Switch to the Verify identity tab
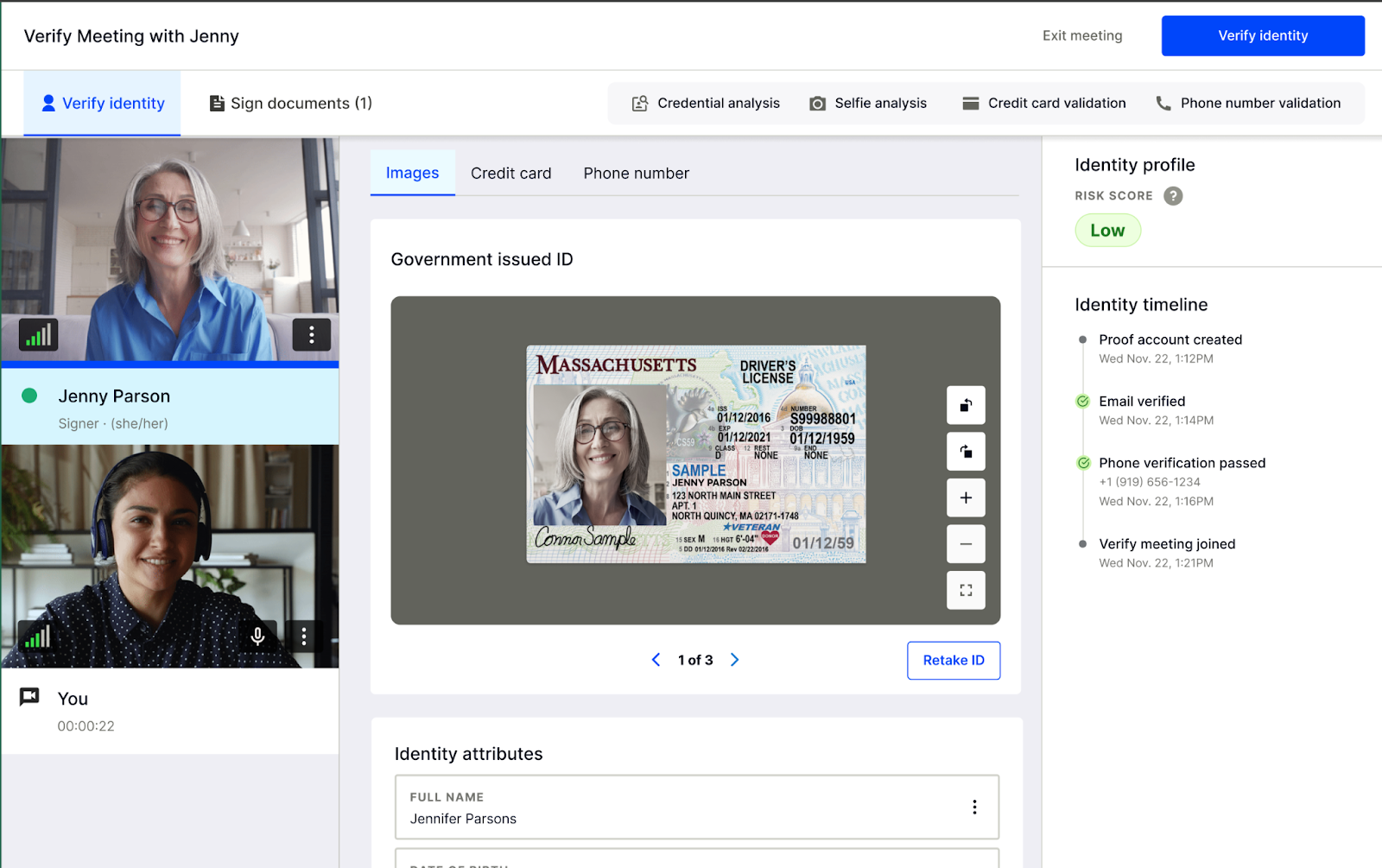 (x=102, y=103)
